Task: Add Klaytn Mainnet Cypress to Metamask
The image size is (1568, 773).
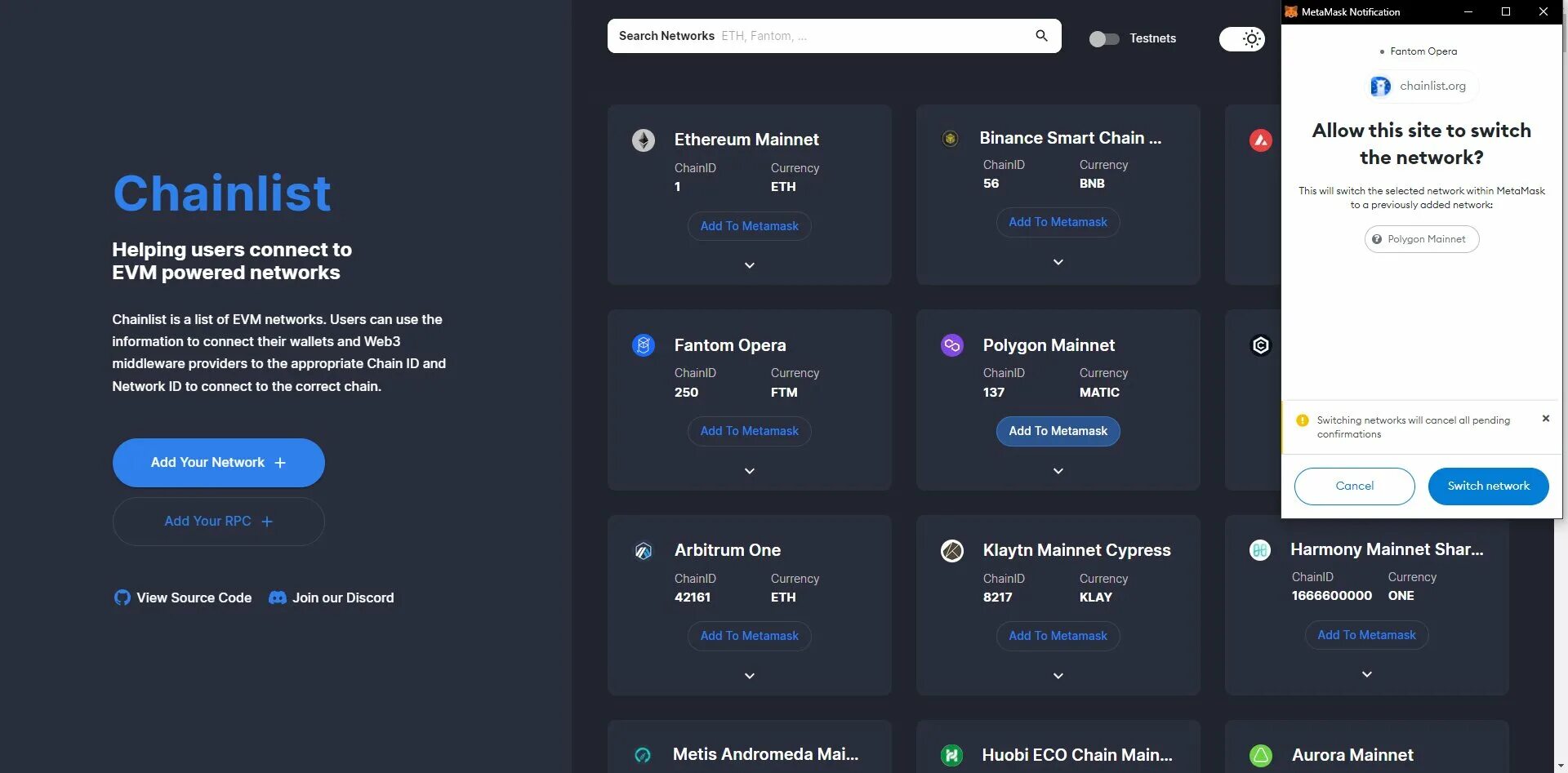Action: coord(1058,636)
